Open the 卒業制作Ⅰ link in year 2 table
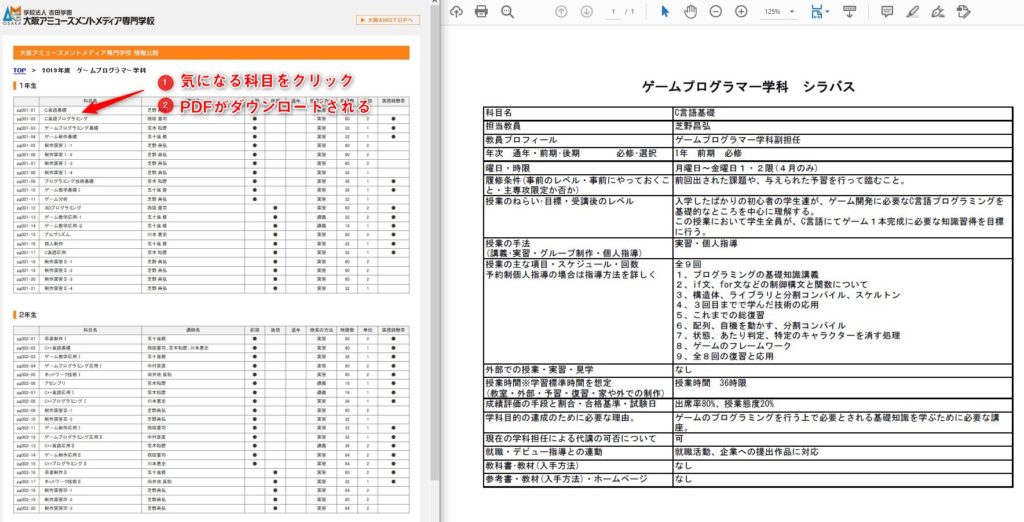This screenshot has height=522, width=1024. (x=56, y=339)
